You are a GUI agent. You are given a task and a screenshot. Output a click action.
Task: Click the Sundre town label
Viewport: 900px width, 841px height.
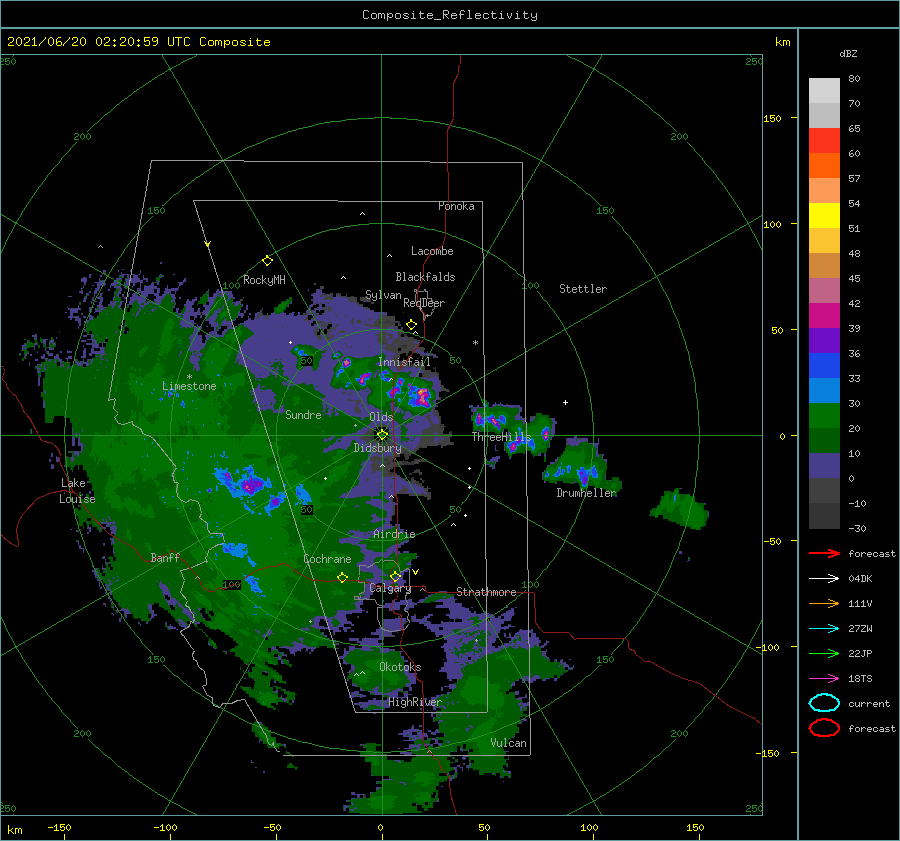tap(303, 414)
